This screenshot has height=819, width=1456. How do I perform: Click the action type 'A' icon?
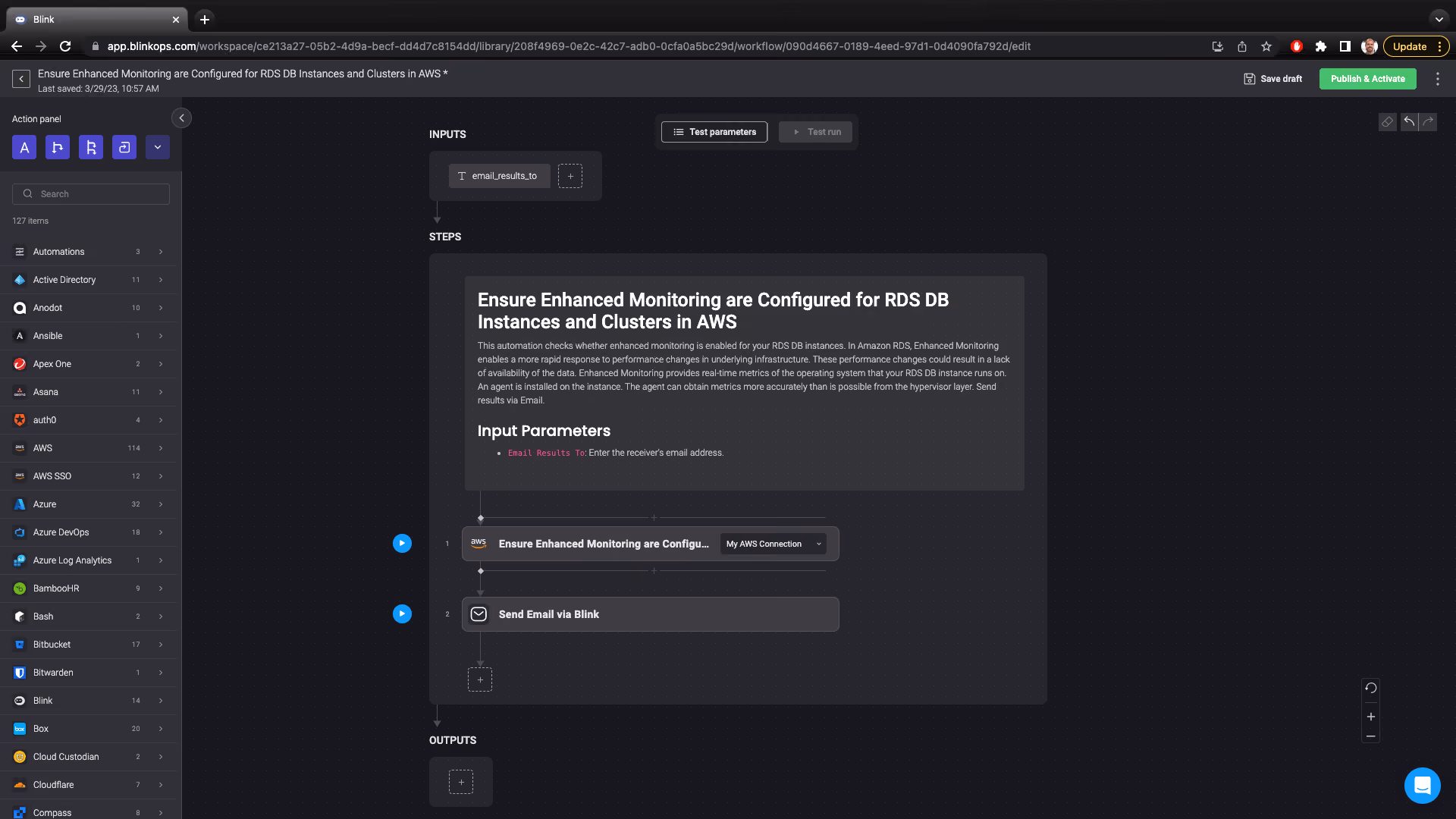[x=24, y=147]
